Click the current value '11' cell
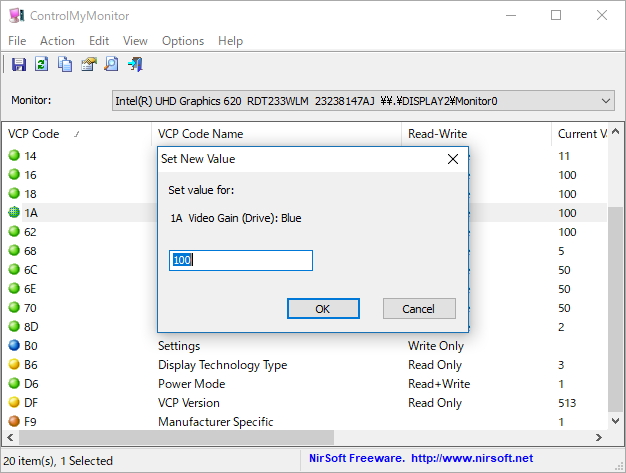The height and width of the screenshot is (473, 626). point(564,156)
